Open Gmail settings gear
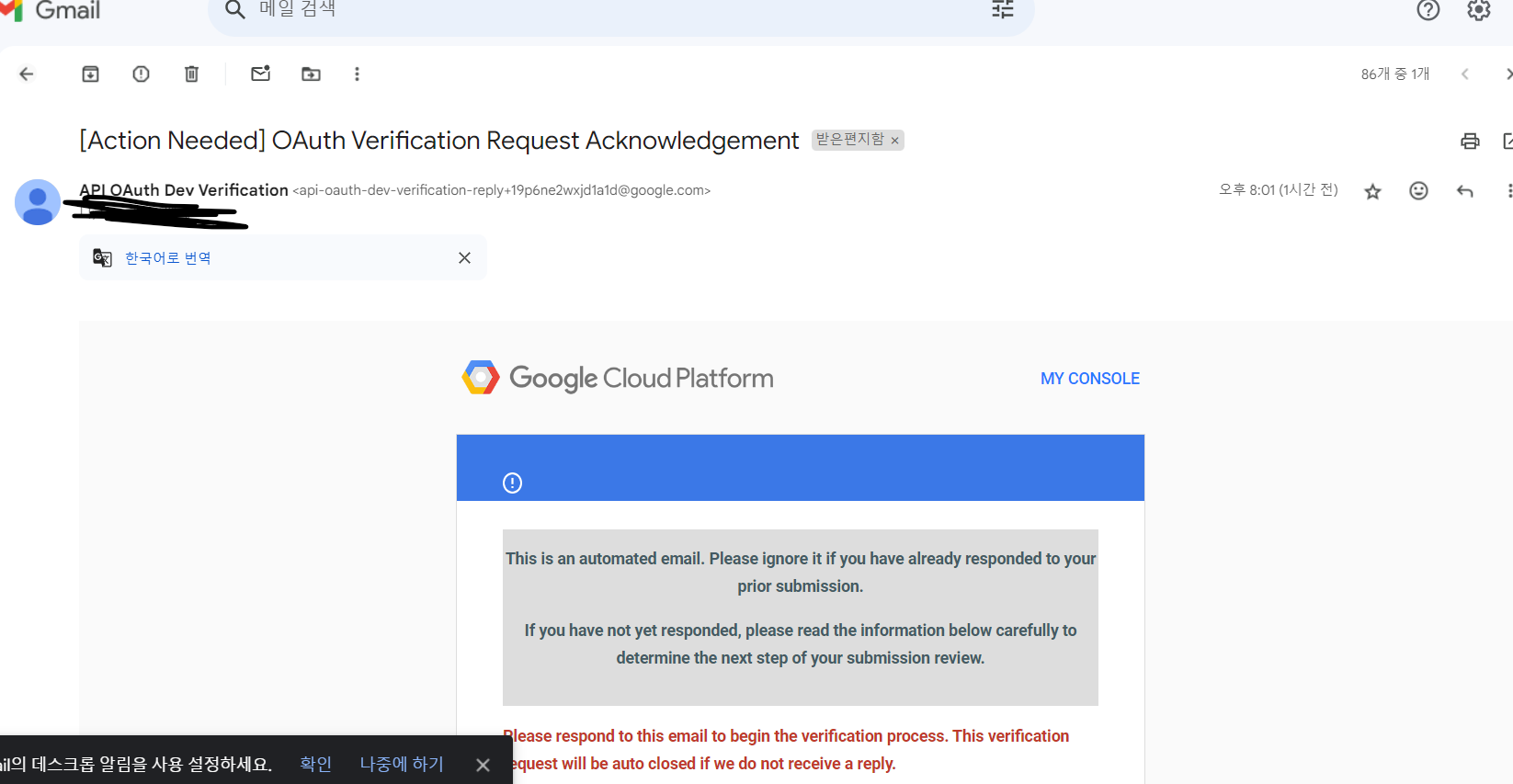 tap(1479, 10)
